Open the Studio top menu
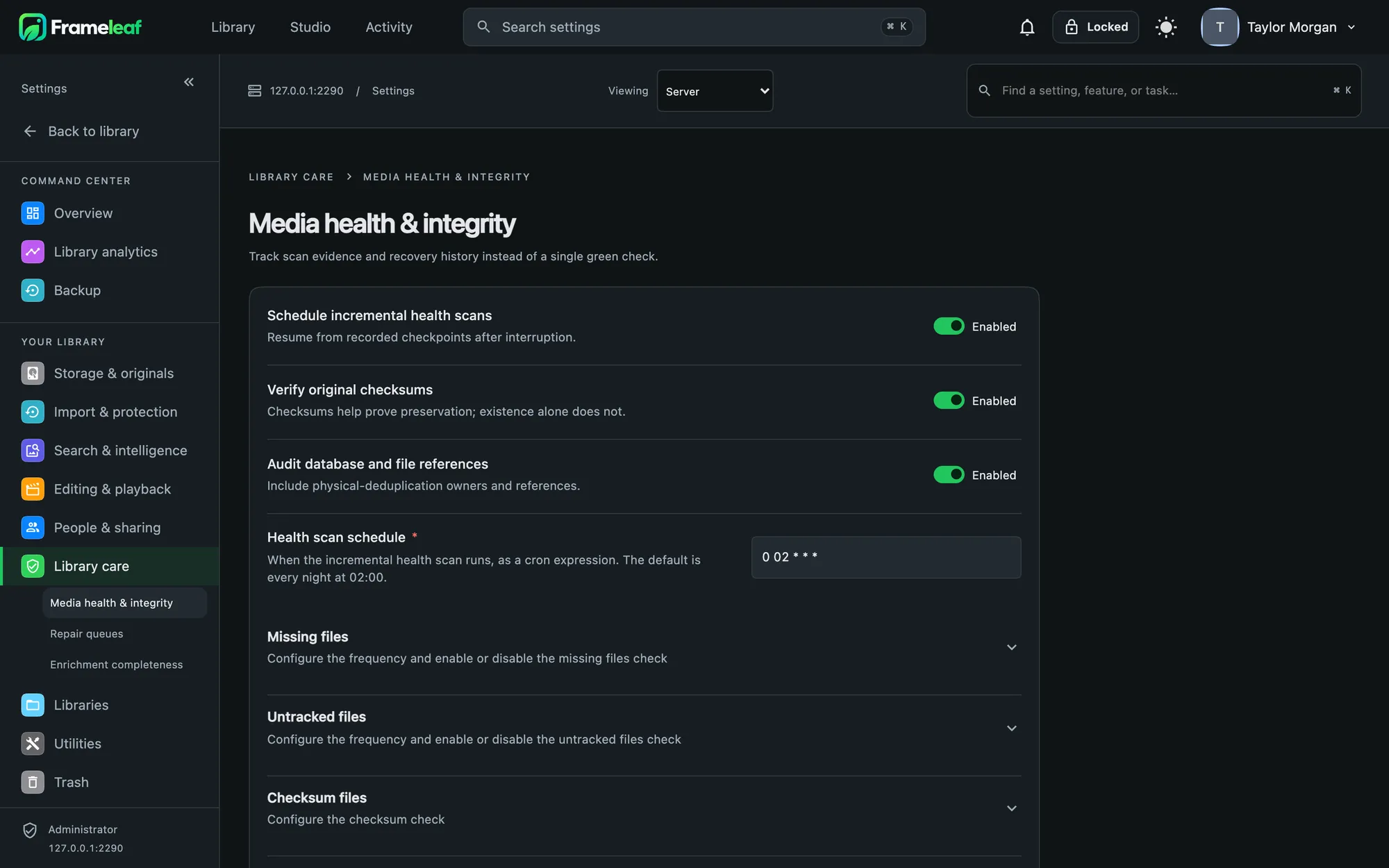The image size is (1389, 868). point(310,27)
